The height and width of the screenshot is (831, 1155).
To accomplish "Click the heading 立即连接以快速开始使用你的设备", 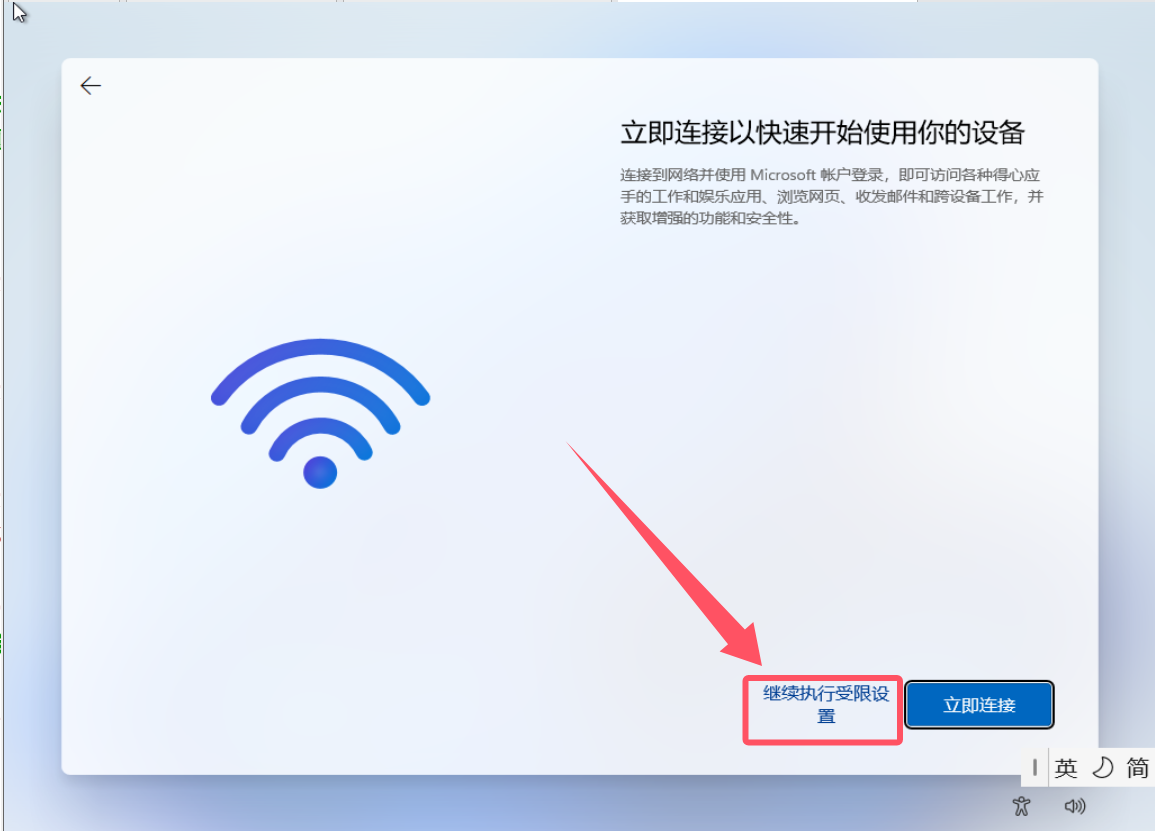I will (822, 133).
